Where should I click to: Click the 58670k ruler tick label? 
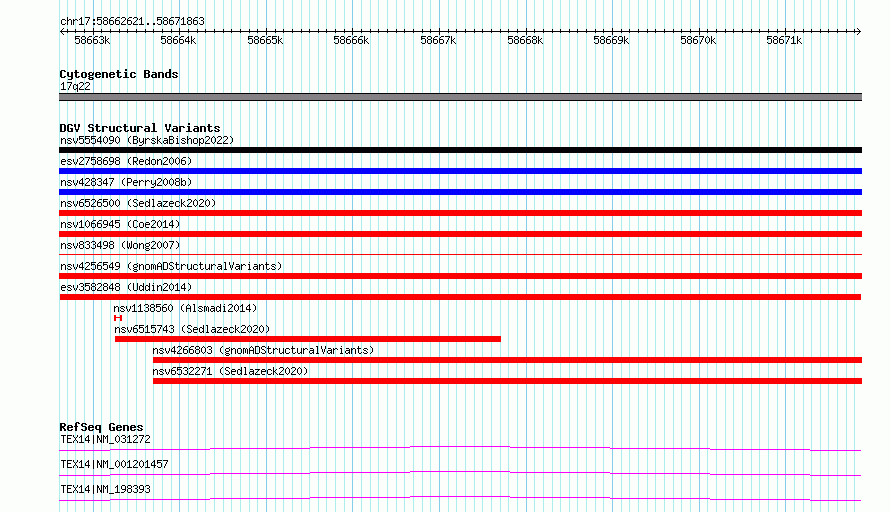[x=698, y=40]
